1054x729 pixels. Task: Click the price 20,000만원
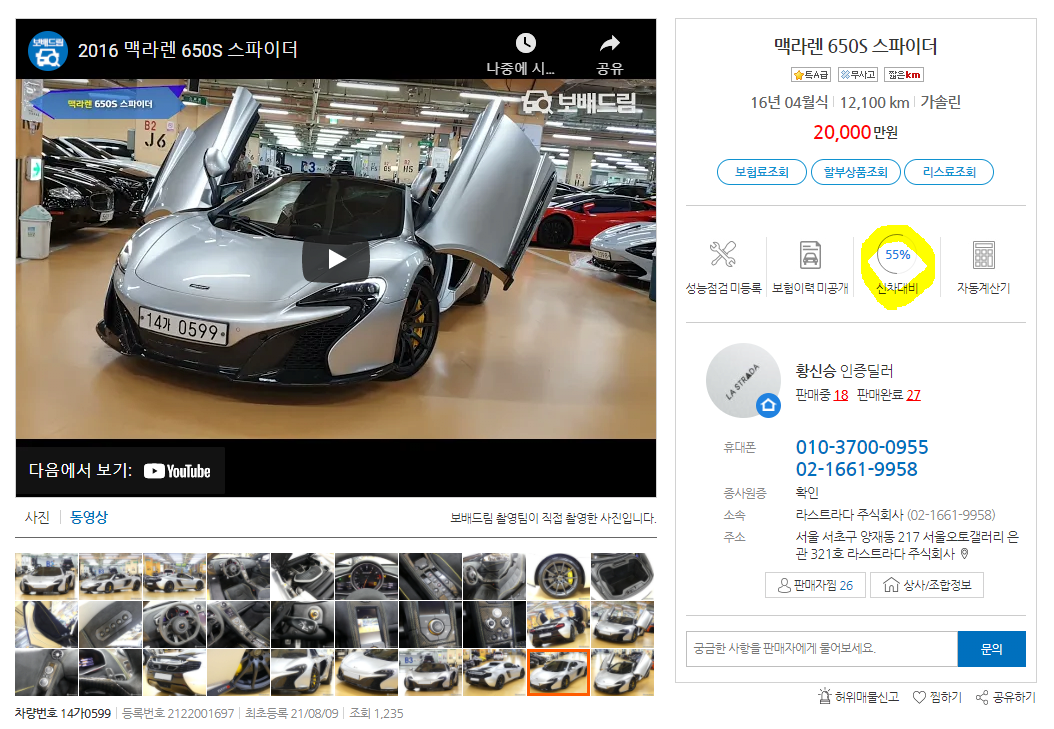click(x=855, y=132)
